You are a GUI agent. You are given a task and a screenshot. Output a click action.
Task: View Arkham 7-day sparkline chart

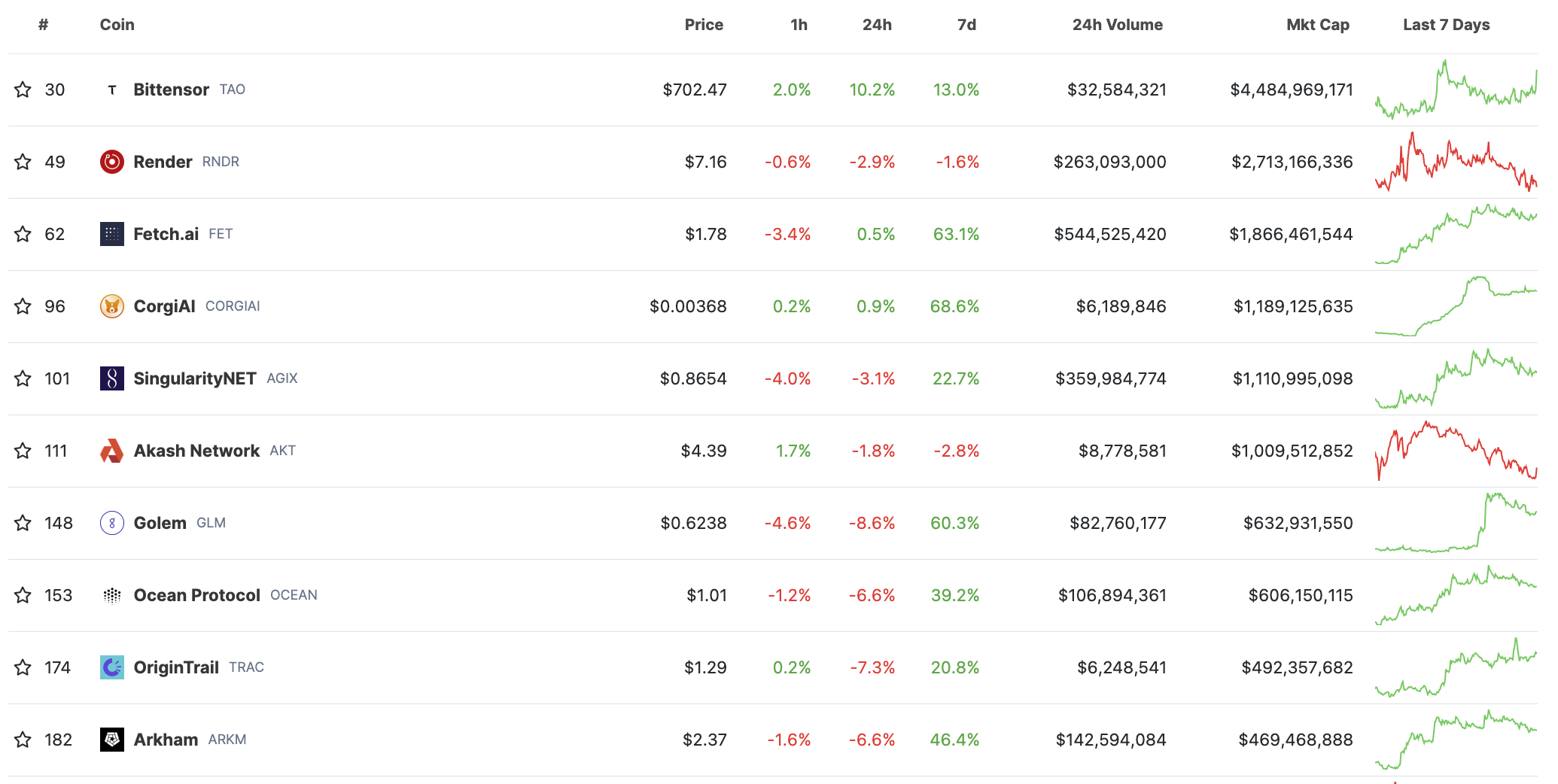pyautogui.click(x=1456, y=740)
